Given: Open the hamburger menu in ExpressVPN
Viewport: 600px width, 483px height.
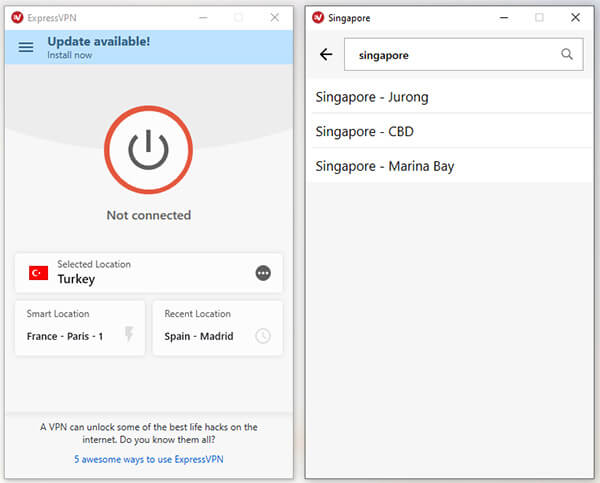Looking at the screenshot, I should tap(26, 47).
